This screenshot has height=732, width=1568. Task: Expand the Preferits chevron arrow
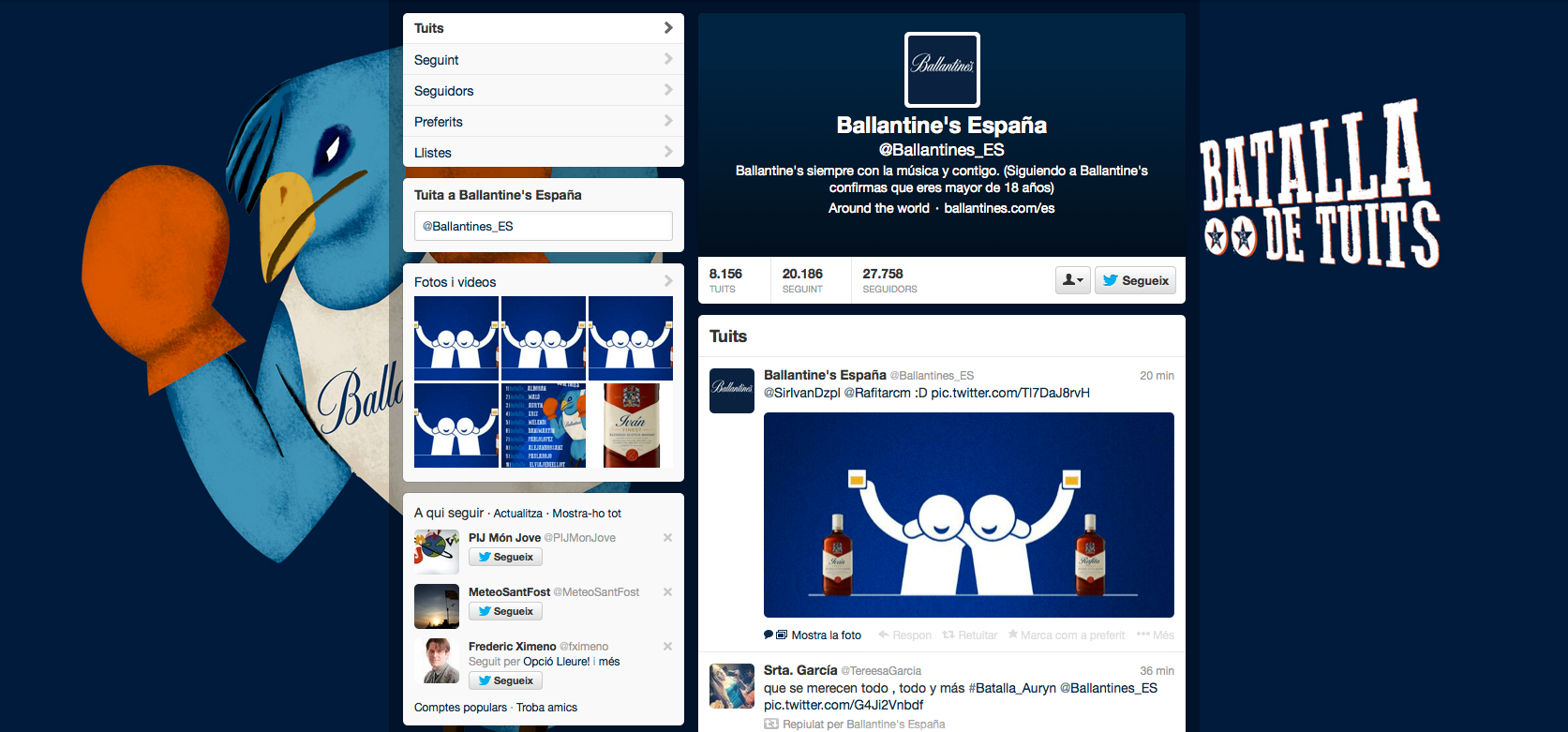pyautogui.click(x=668, y=121)
